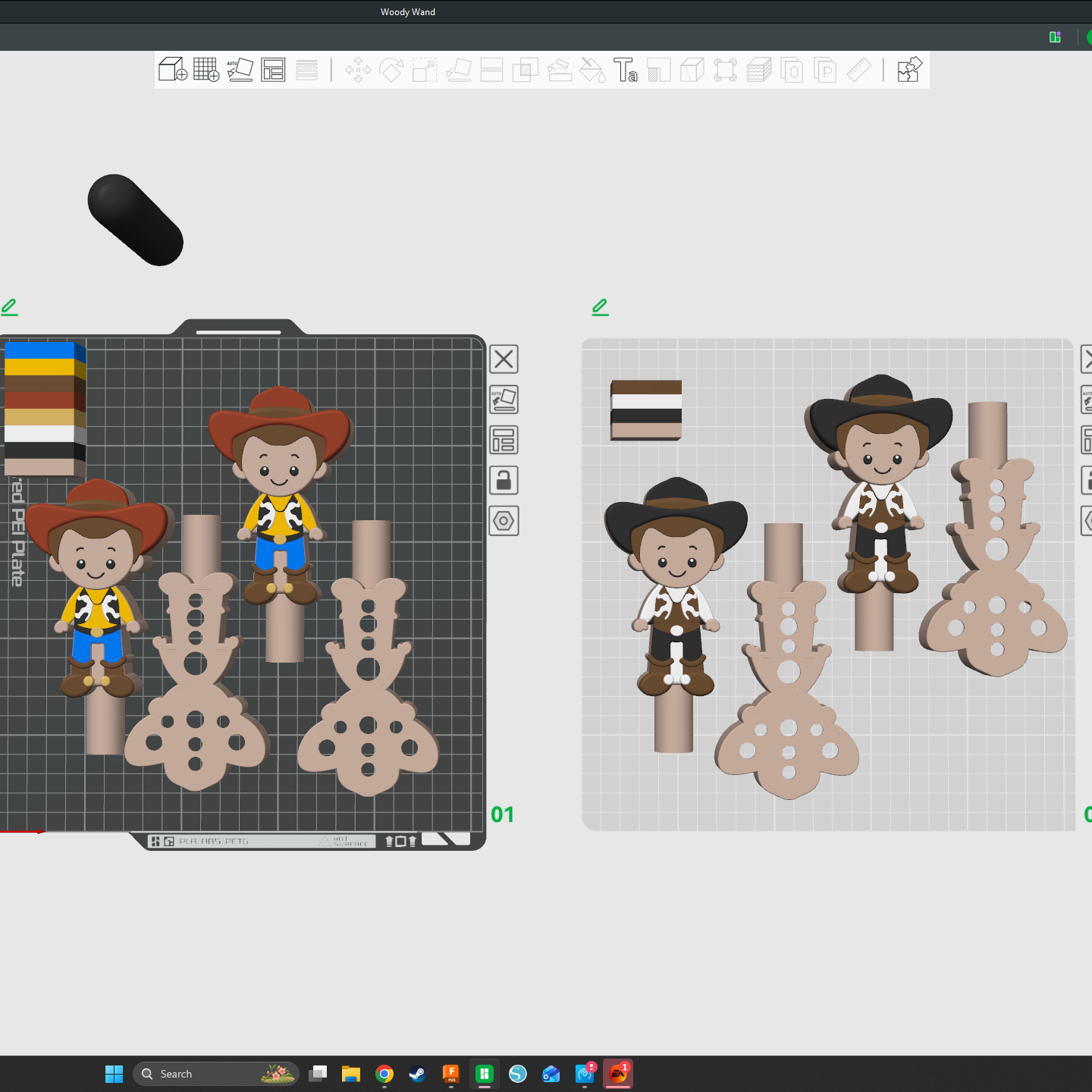
Task: Open File Explorer from the taskbar
Action: pyautogui.click(x=351, y=1074)
